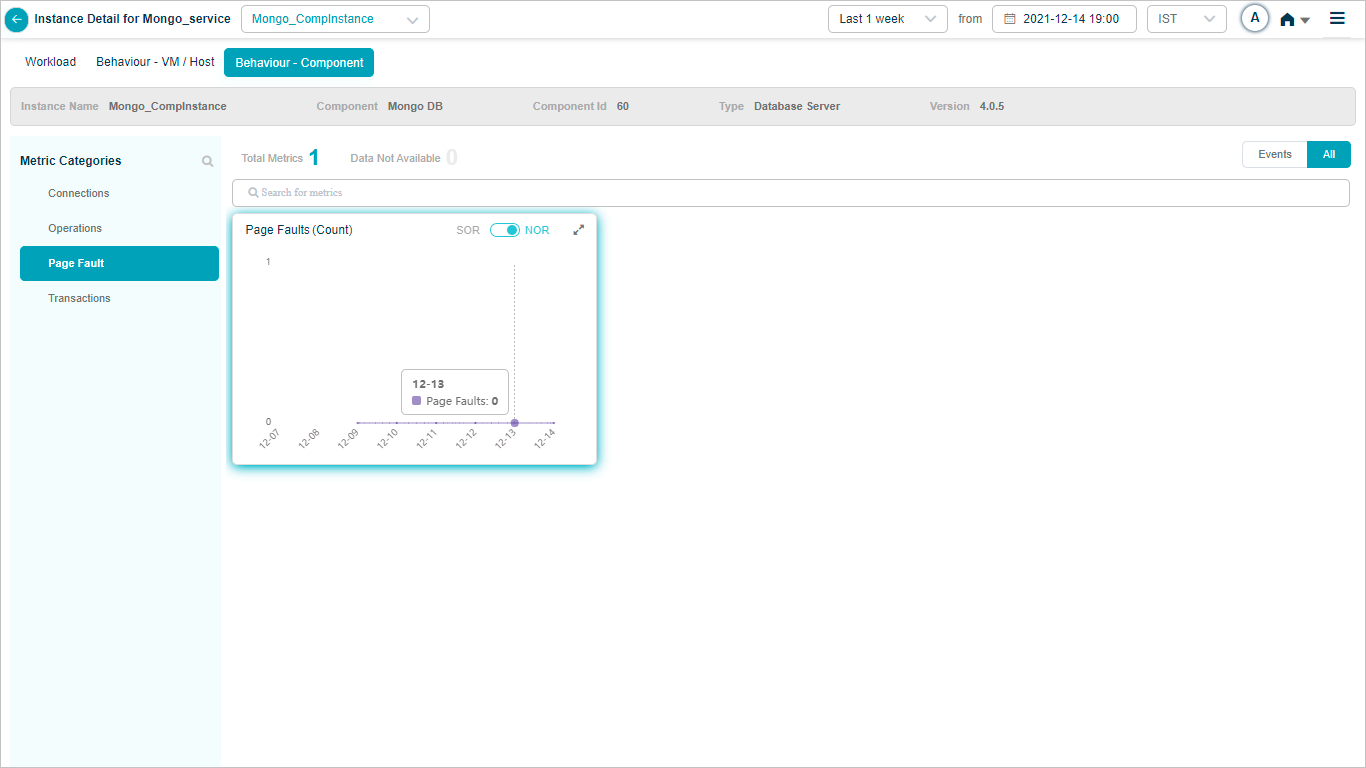
Task: Open the IST timezone dropdown
Action: pos(1186,19)
